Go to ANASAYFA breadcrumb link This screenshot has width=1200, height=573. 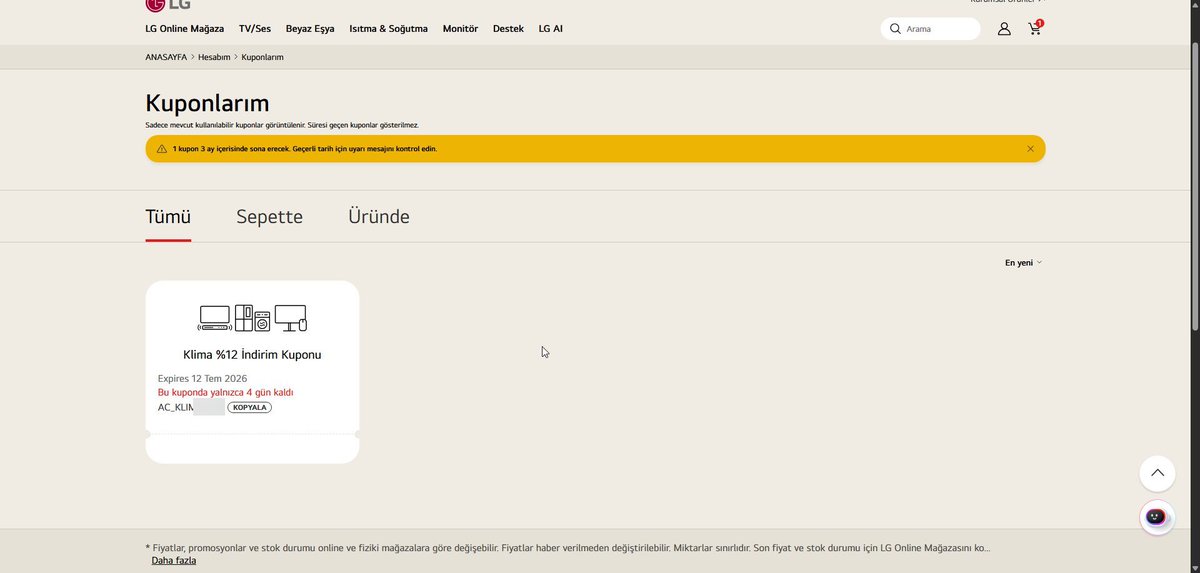(x=166, y=57)
